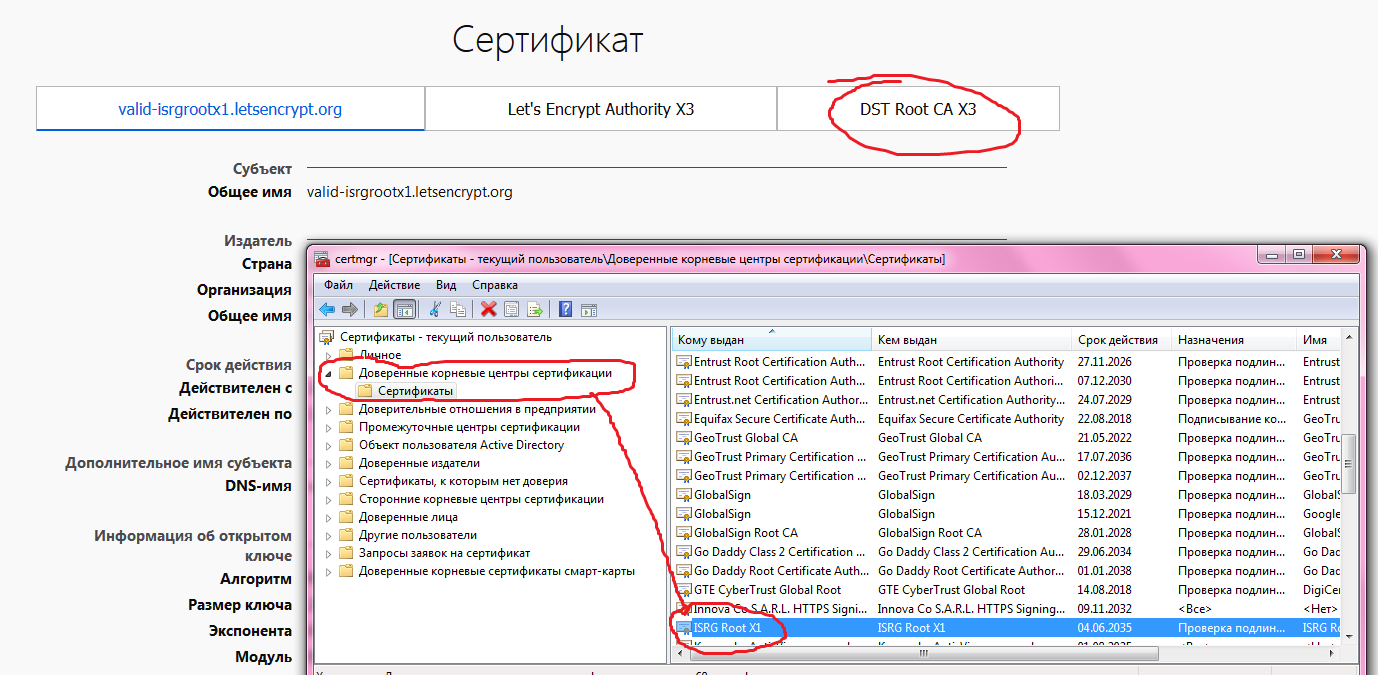Click the Copy icon in toolbar
This screenshot has width=1378, height=675.
point(458,309)
